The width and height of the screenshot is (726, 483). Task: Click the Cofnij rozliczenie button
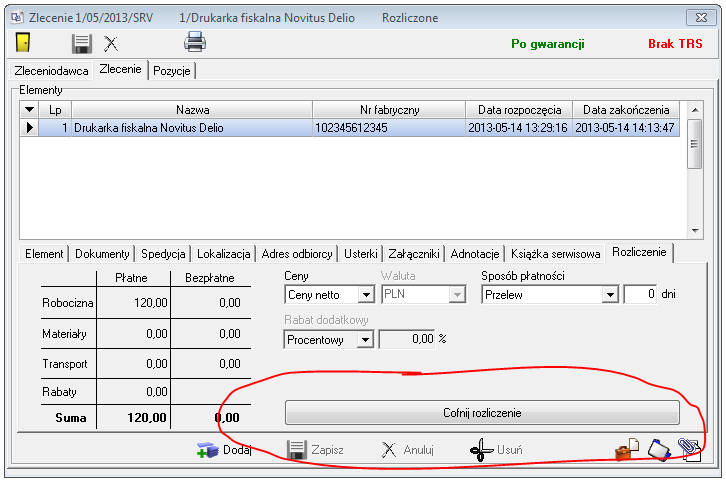482,413
